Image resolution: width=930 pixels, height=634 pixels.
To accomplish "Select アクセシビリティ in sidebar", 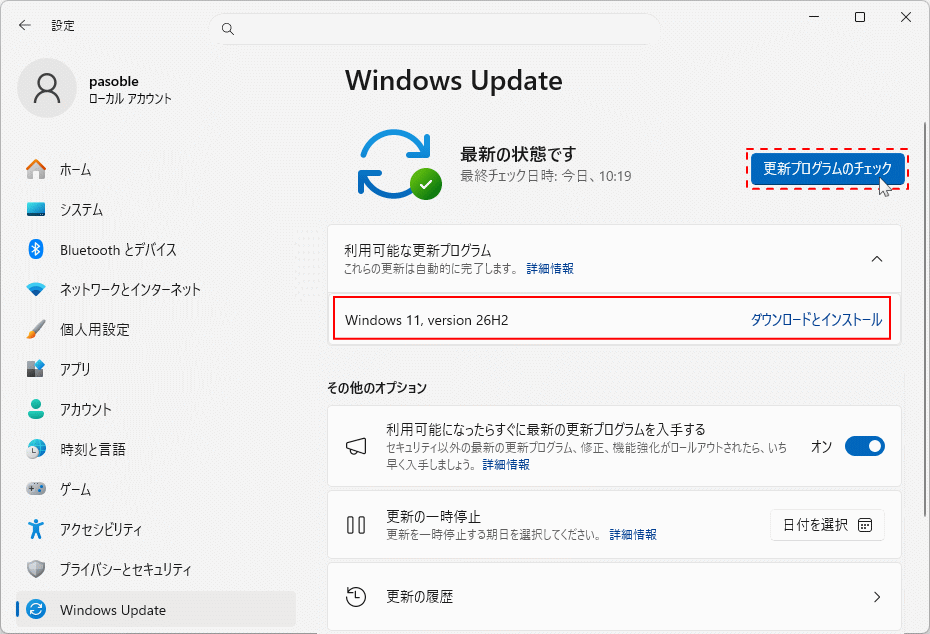I will (x=101, y=529).
